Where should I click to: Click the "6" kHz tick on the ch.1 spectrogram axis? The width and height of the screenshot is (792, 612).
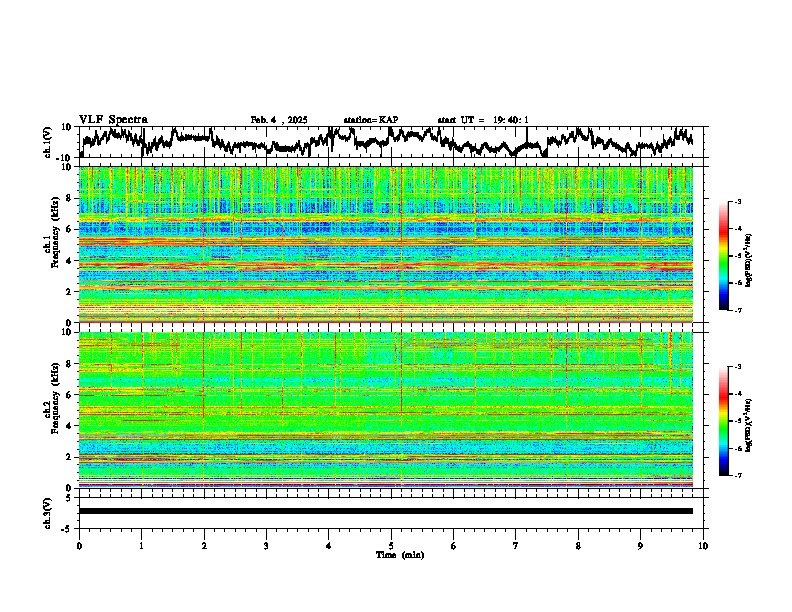[x=69, y=229]
